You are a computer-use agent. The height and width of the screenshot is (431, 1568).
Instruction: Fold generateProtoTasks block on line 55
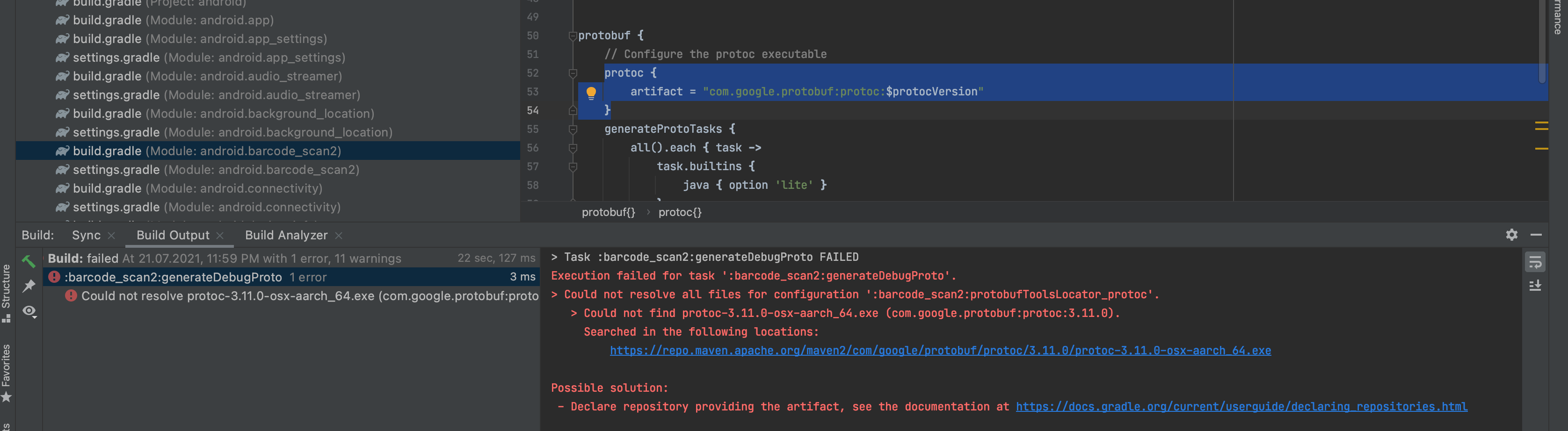(572, 129)
